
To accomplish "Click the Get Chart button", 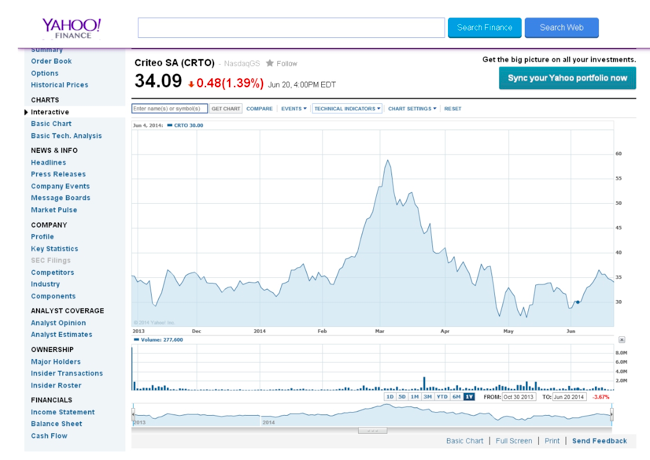I will click(x=226, y=109).
